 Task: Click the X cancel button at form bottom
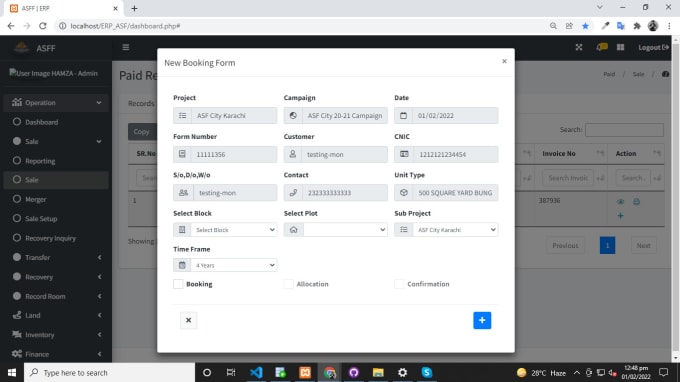pos(188,320)
